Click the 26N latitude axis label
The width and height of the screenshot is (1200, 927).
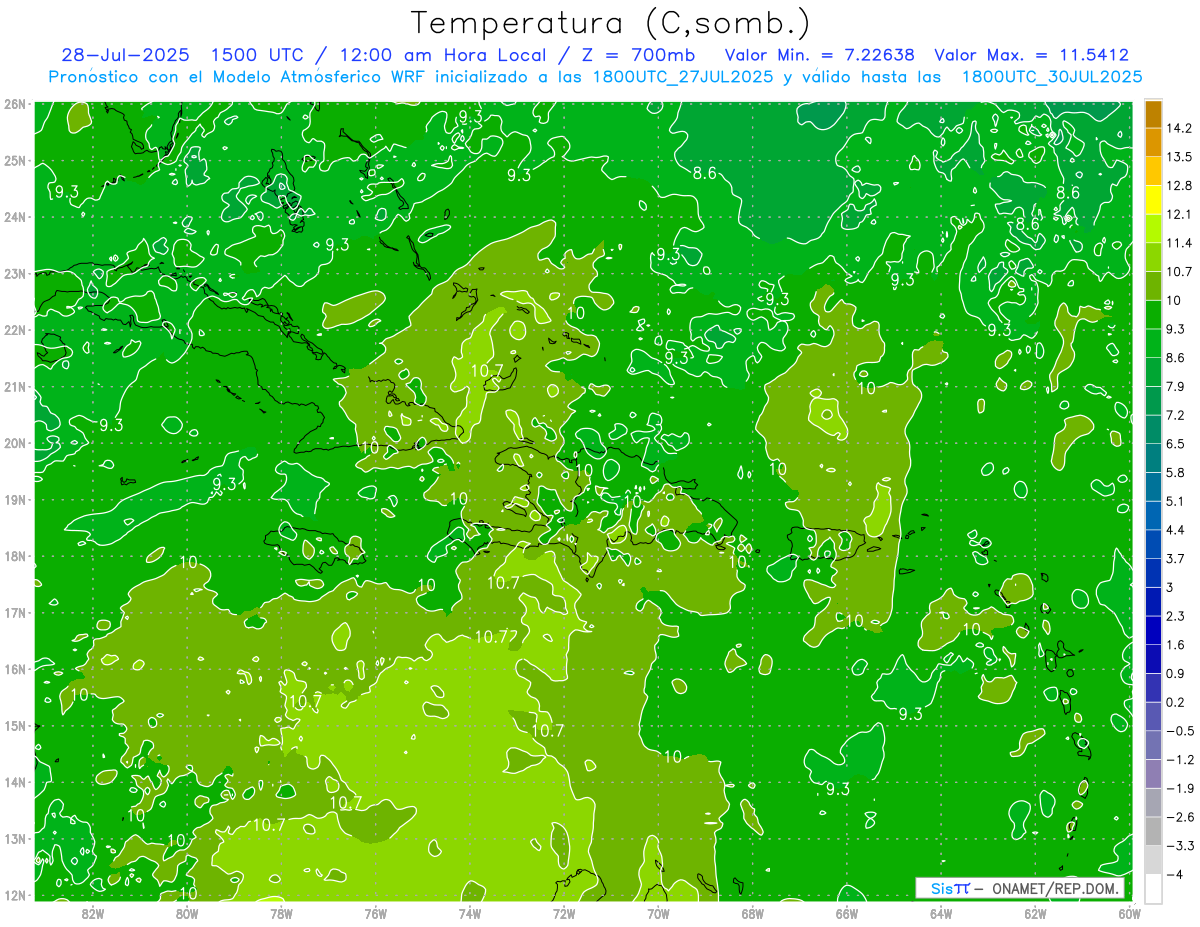point(15,104)
